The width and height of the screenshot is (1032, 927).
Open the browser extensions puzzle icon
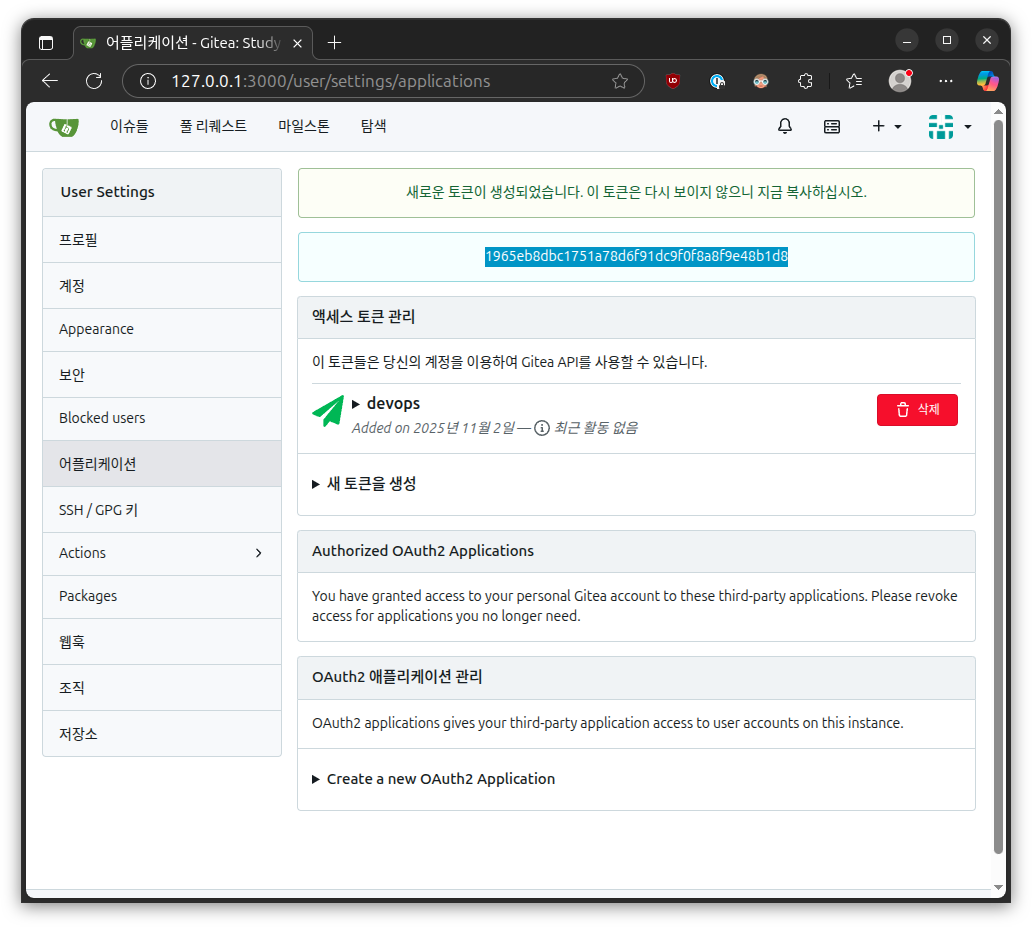point(805,81)
